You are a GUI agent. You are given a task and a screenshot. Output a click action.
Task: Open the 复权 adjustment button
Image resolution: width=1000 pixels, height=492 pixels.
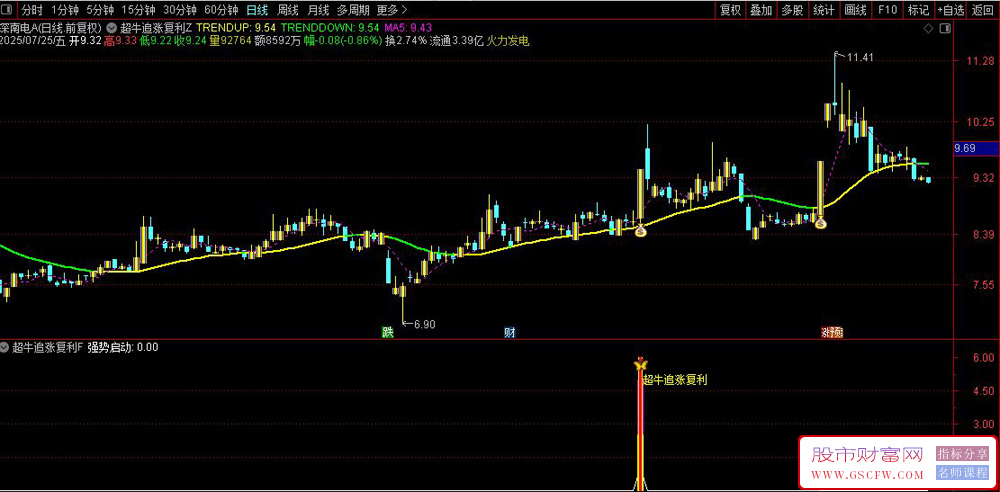pos(730,10)
